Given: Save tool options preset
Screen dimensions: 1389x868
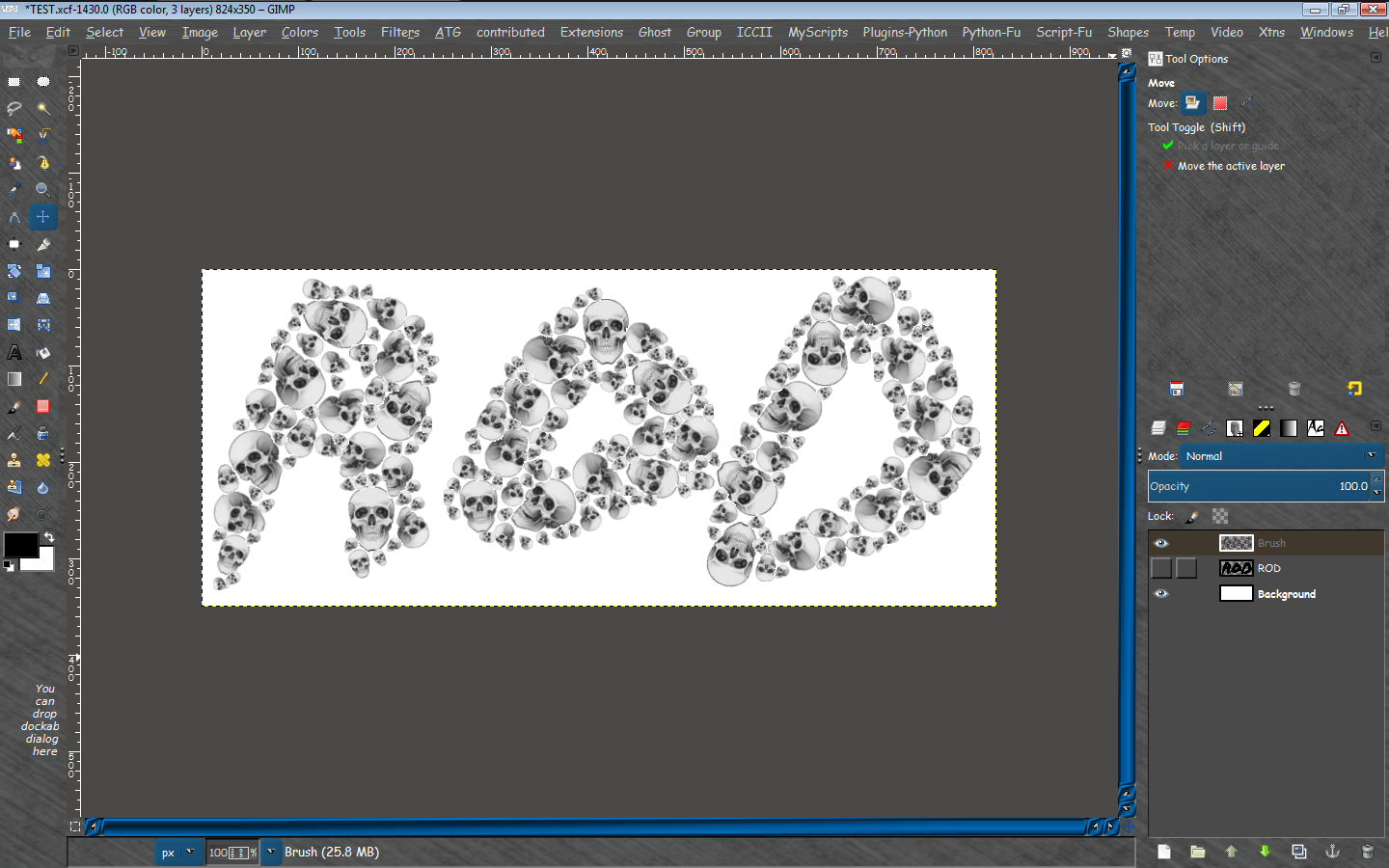Looking at the screenshot, I should click(x=1177, y=389).
